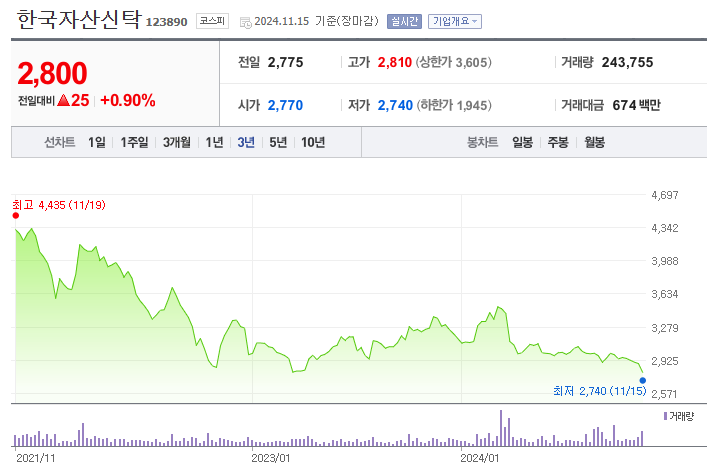Open the 기업개요 dropdown
Viewport: 707px width, 470px height.
point(454,21)
